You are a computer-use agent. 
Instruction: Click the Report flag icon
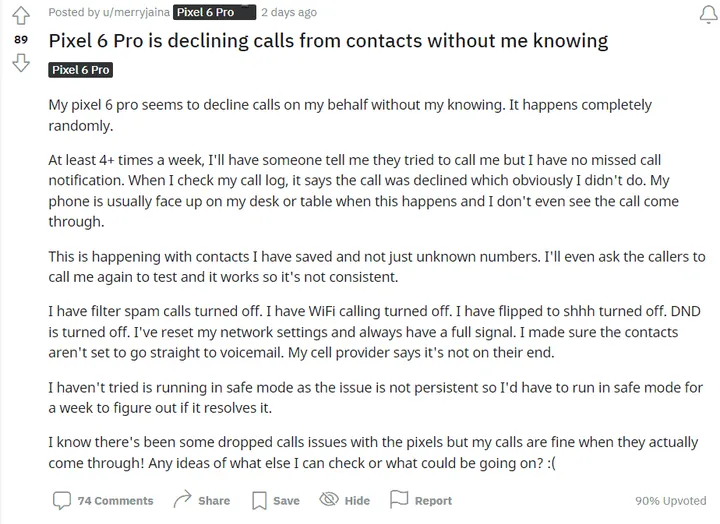coord(399,500)
